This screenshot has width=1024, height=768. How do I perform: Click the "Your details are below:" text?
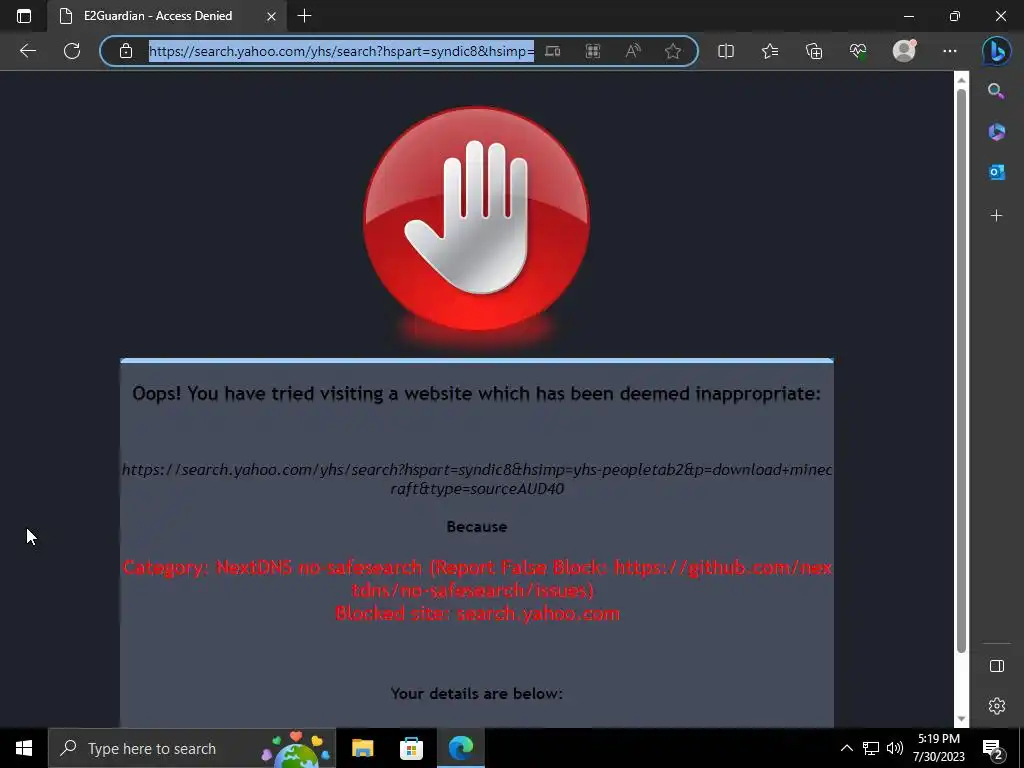477,694
